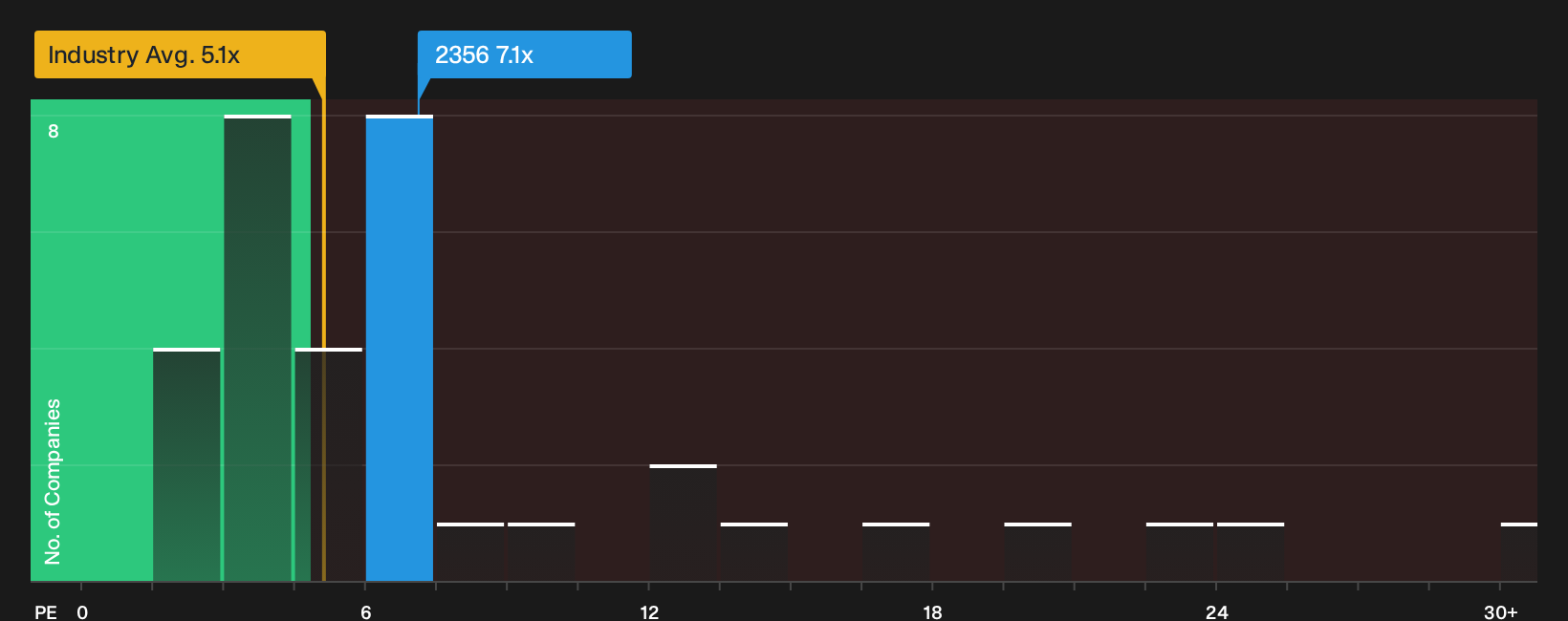Select the PE axis value 18
The width and height of the screenshot is (1568, 621).
[x=932, y=611]
